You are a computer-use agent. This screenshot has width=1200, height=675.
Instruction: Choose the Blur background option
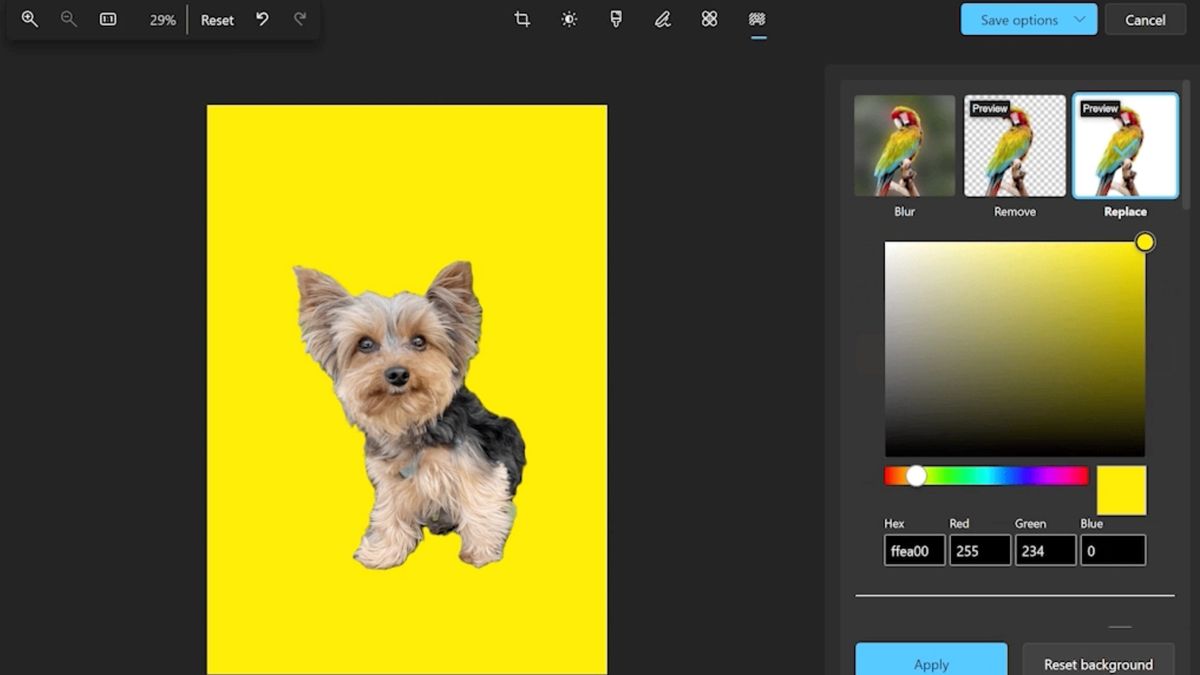(x=904, y=146)
